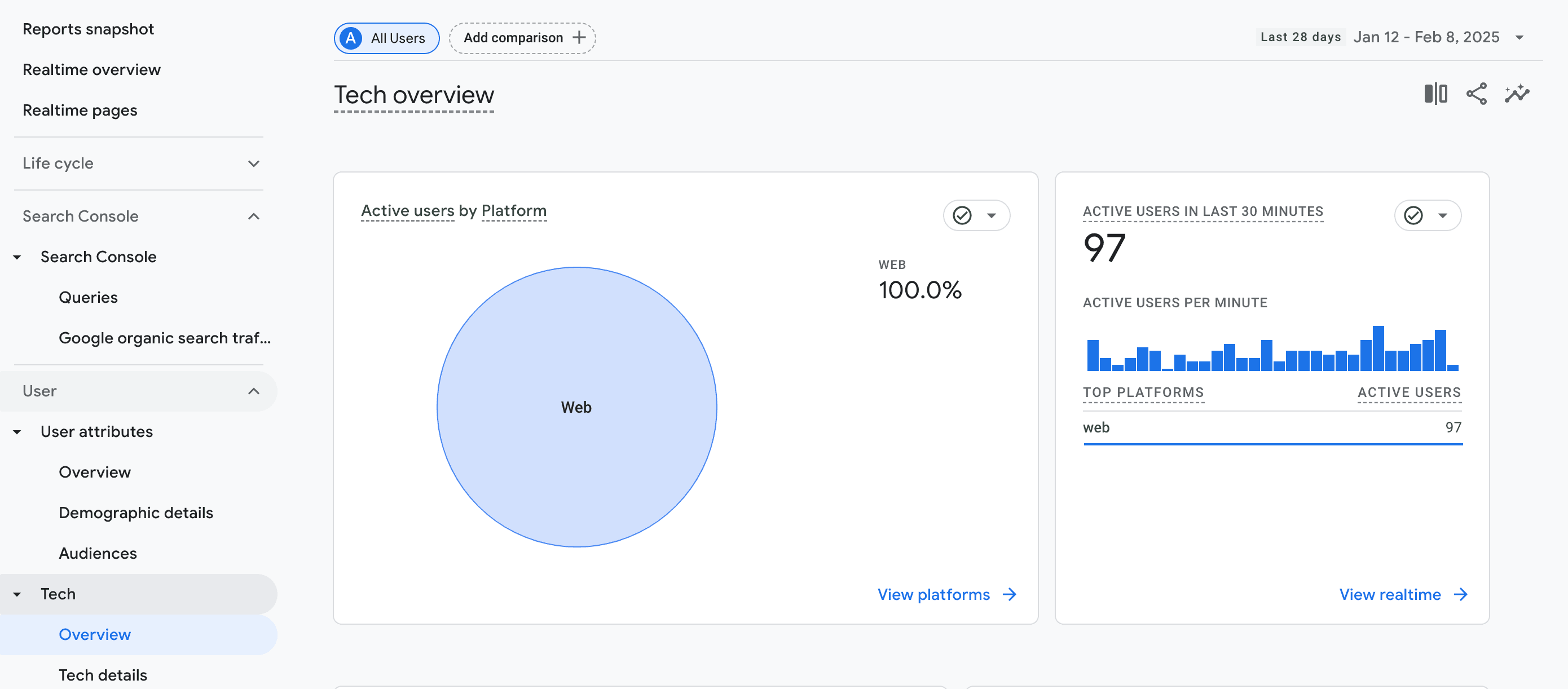Click the share report icon

(1476, 94)
